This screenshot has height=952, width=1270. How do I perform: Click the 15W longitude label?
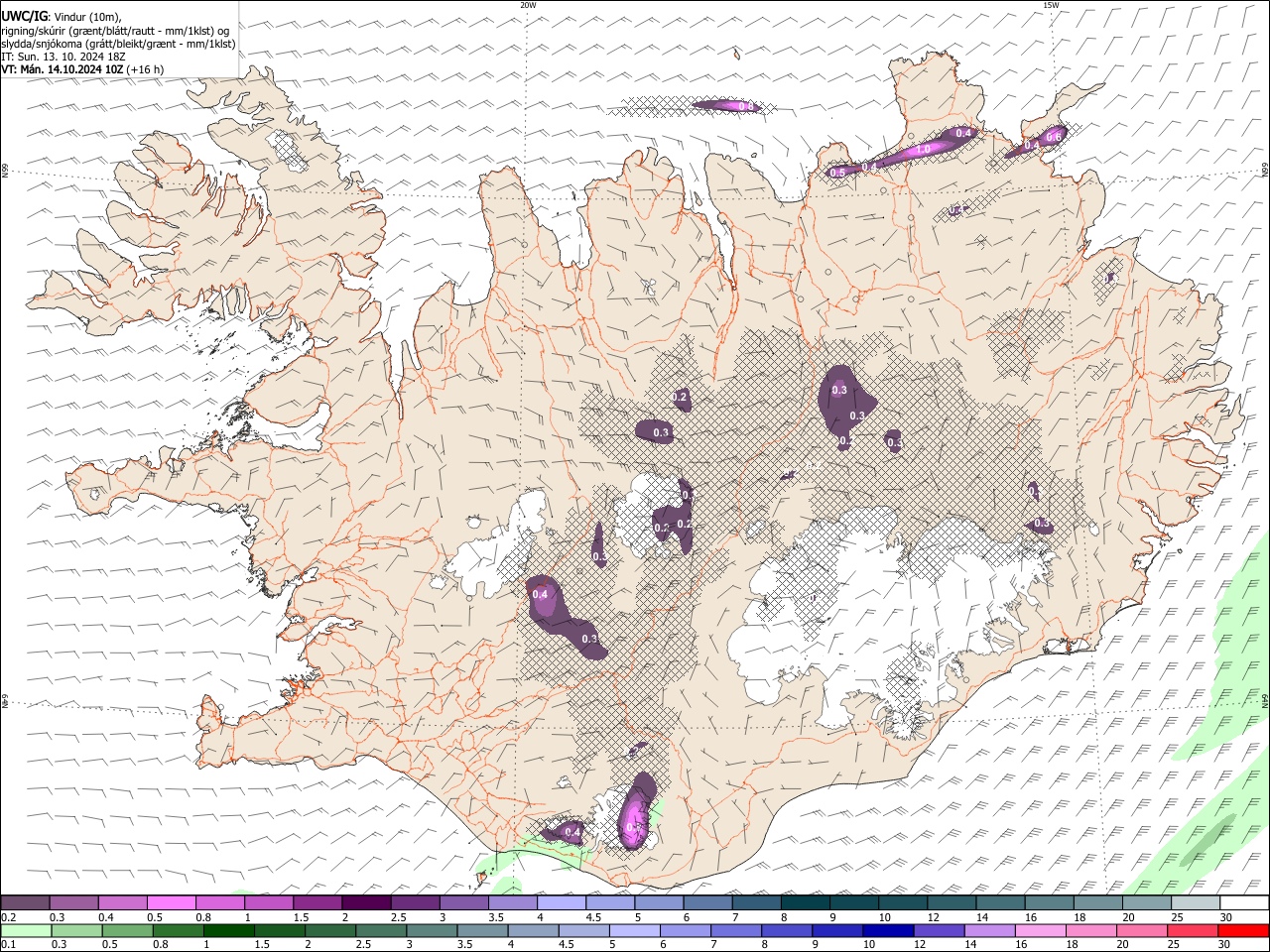click(x=1051, y=5)
